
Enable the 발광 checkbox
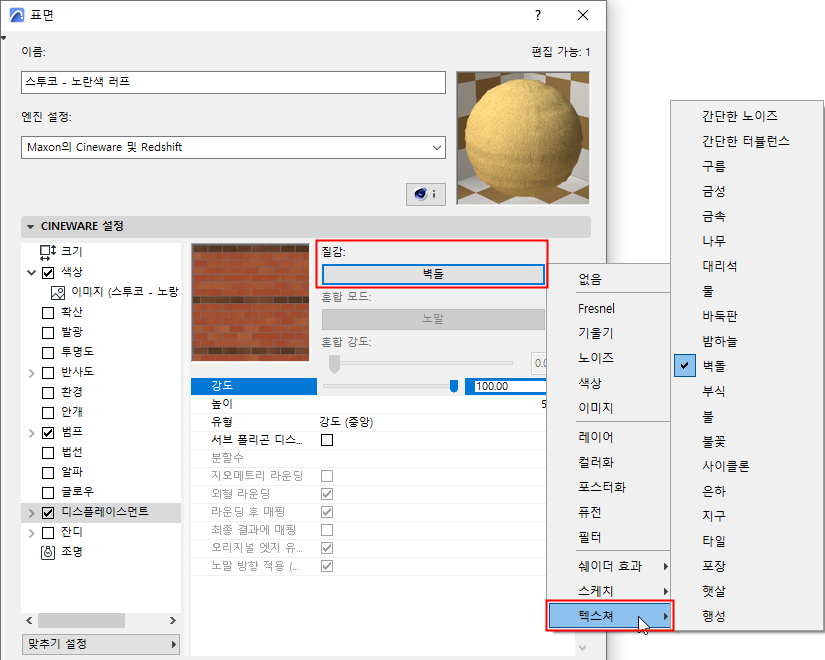(48, 333)
